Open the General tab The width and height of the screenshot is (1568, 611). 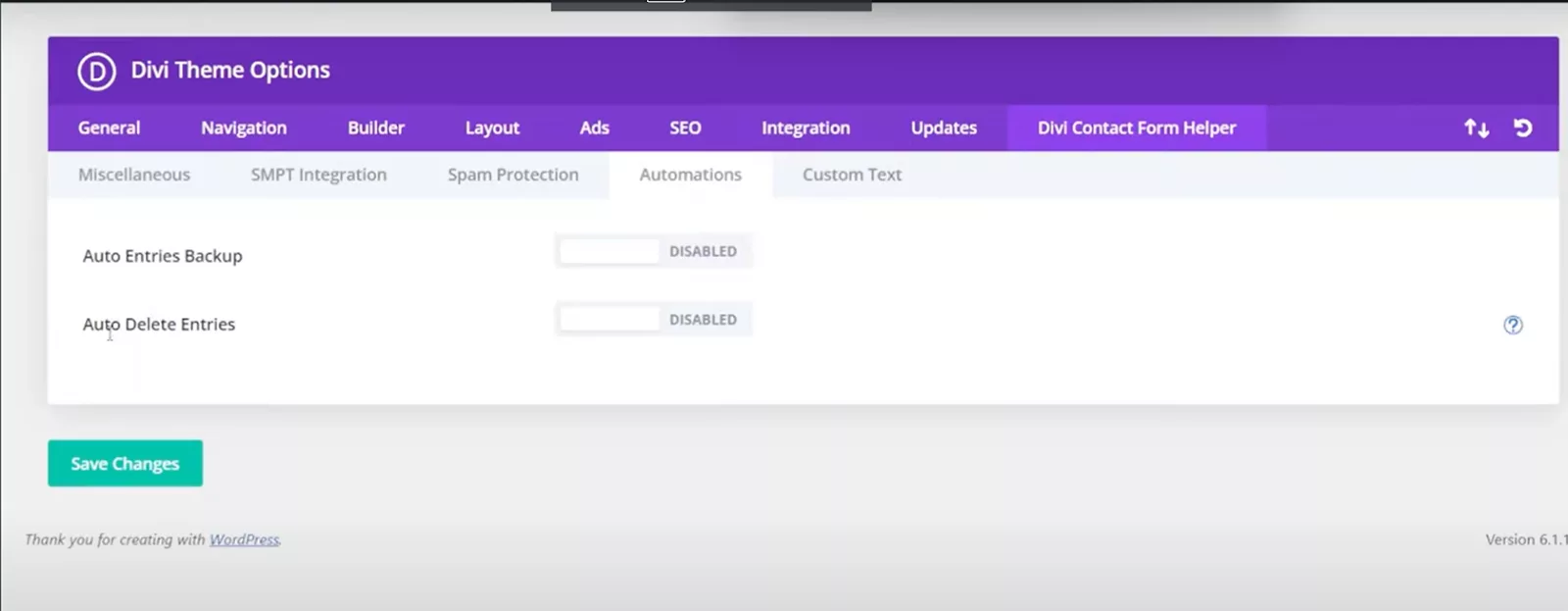[x=109, y=127]
